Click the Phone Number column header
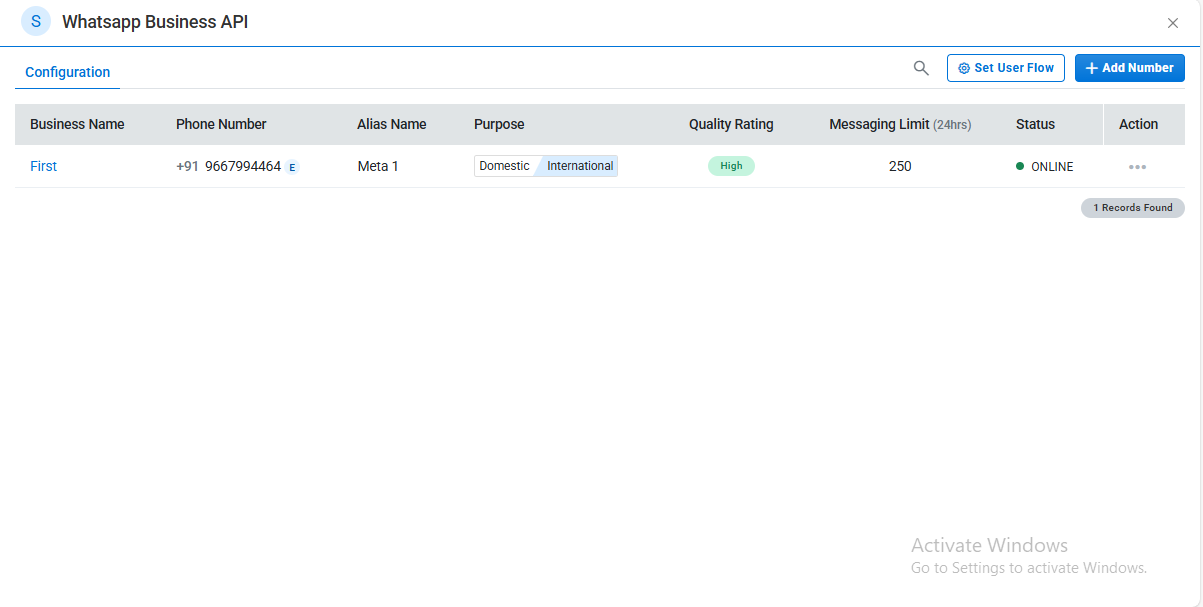Screen dimensions: 1203x607 [x=221, y=125]
